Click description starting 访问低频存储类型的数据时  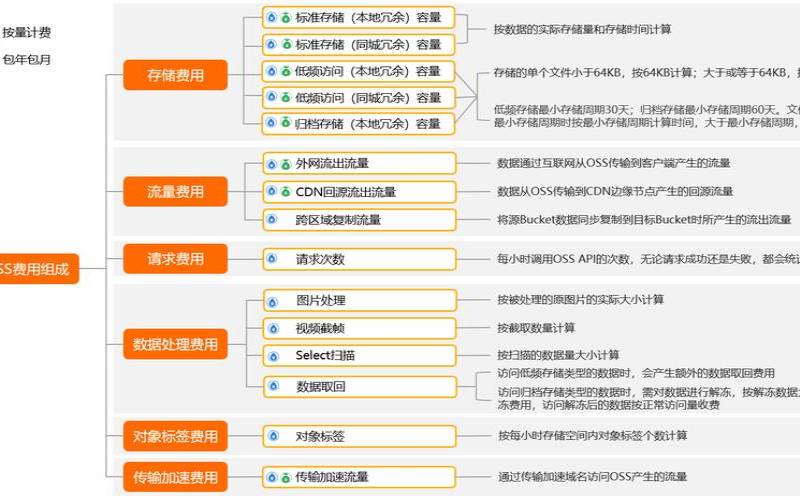coord(636,373)
